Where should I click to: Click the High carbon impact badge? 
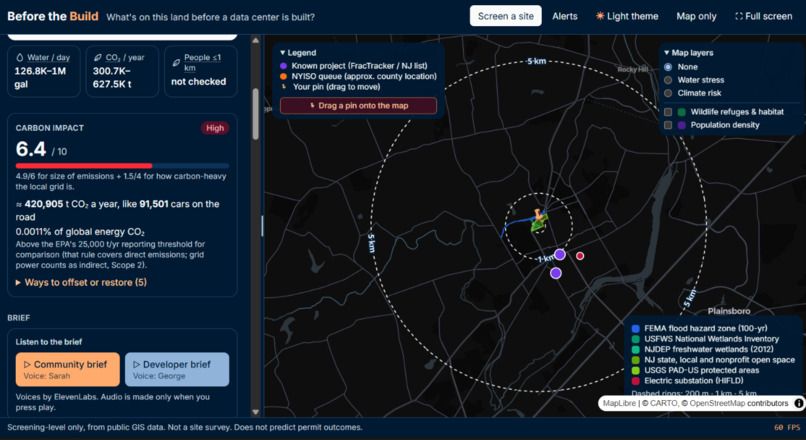tap(215, 128)
